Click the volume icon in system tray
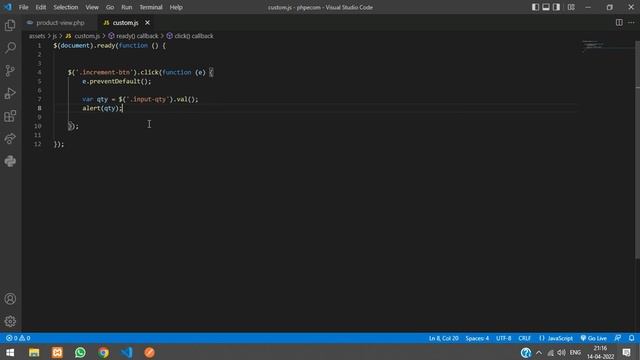Screen dimensions: 640x360 (x=561, y=353)
